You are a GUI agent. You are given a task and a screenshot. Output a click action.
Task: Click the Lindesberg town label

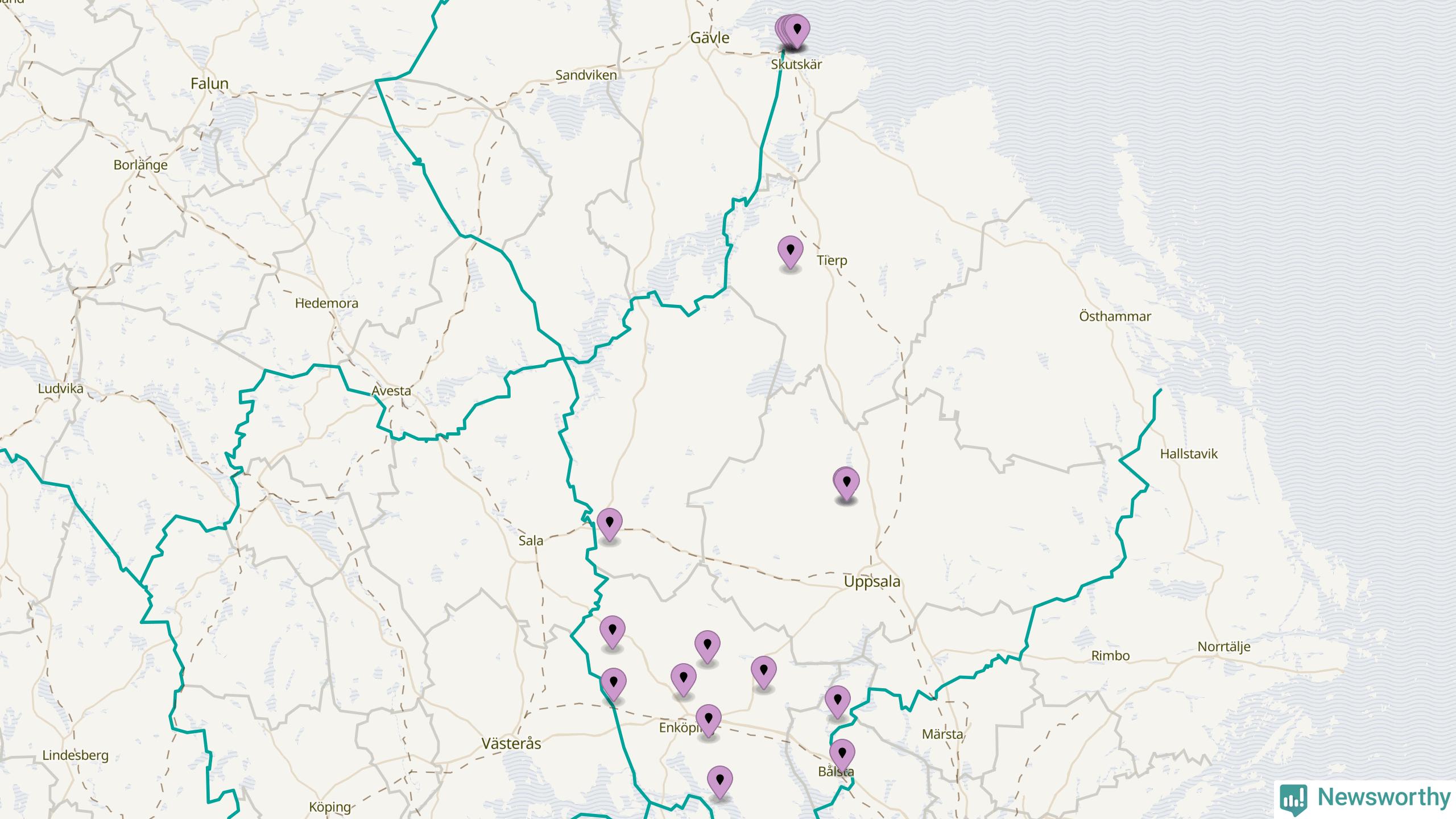click(x=75, y=756)
